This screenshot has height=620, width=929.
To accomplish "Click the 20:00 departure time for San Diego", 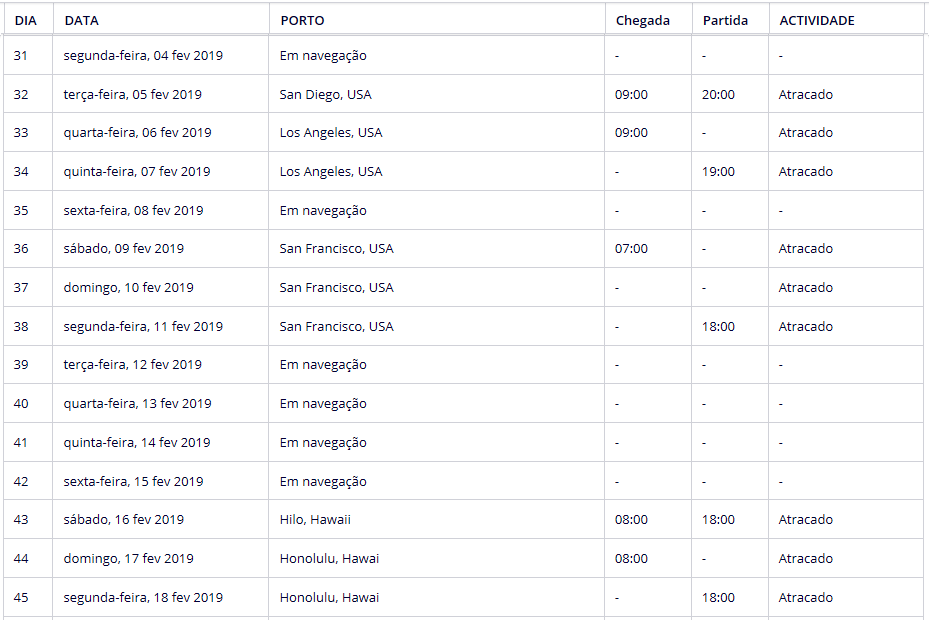I will [718, 95].
